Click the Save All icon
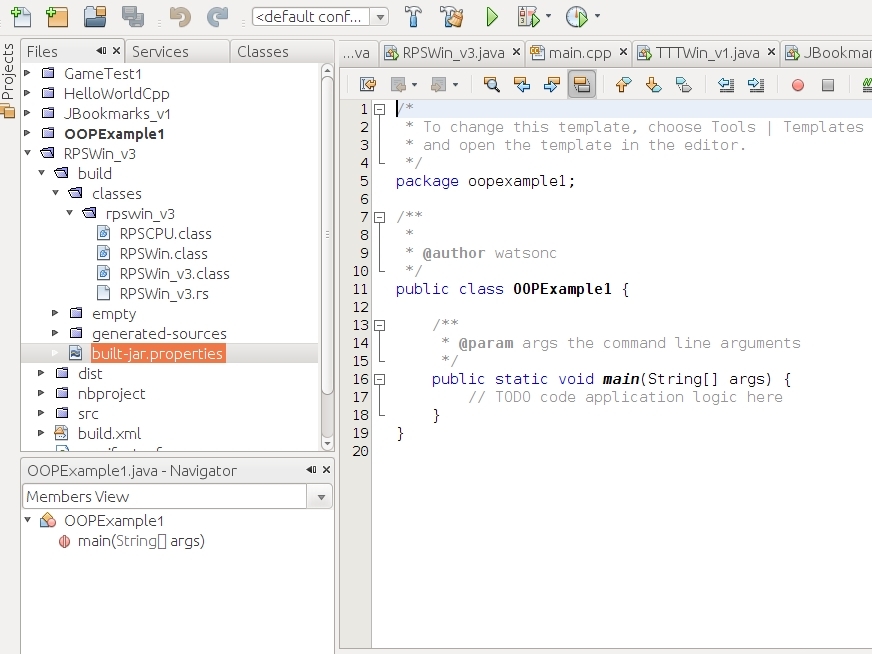The image size is (872, 654). pos(133,17)
